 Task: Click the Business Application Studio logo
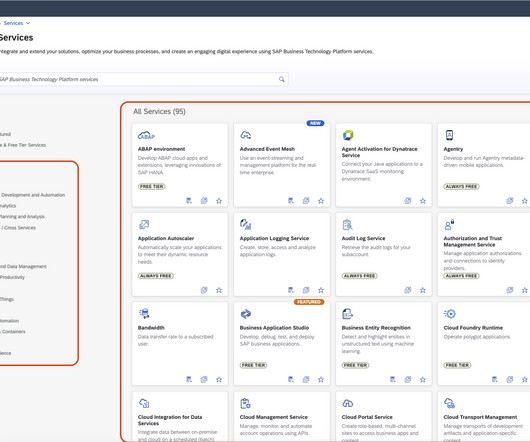pyautogui.click(x=246, y=314)
